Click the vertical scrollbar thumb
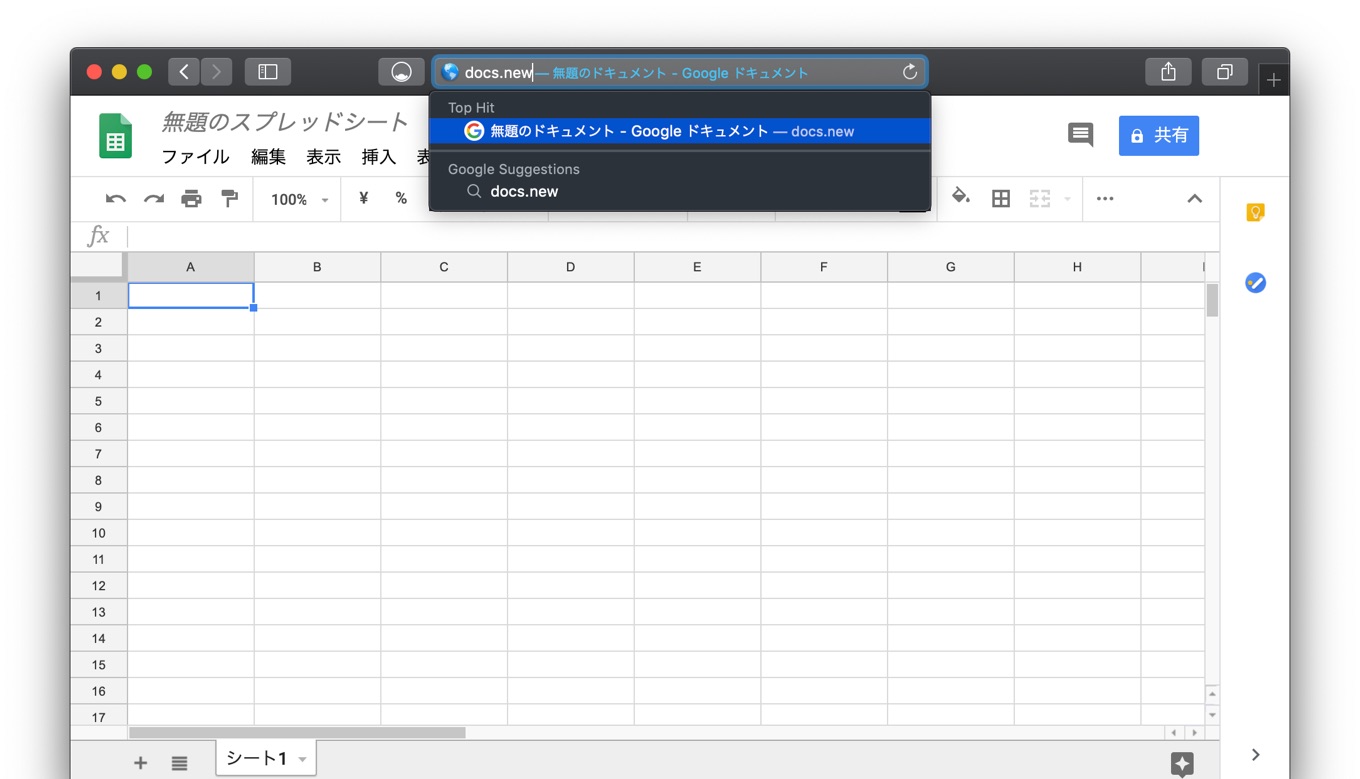This screenshot has height=779, width=1360. pyautogui.click(x=1212, y=300)
